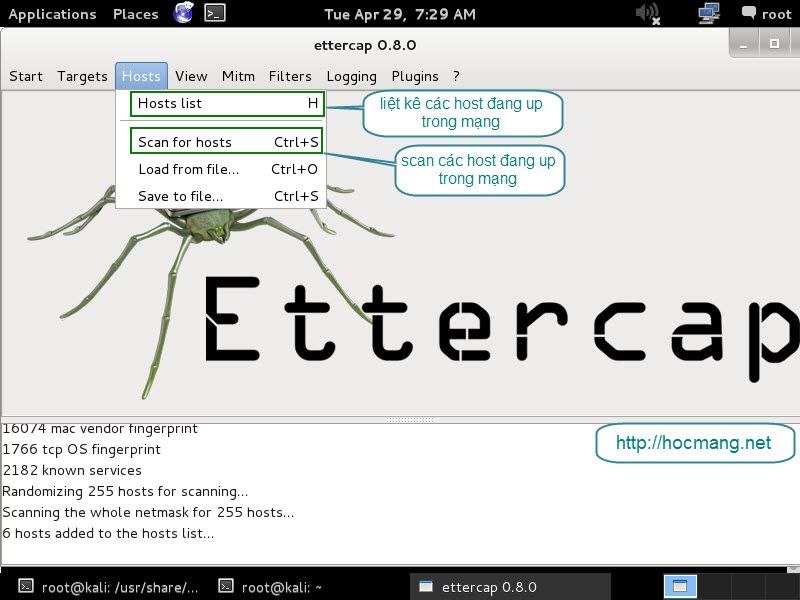The image size is (800, 600).
Task: Close the open Hosts menu
Action: [x=141, y=77]
